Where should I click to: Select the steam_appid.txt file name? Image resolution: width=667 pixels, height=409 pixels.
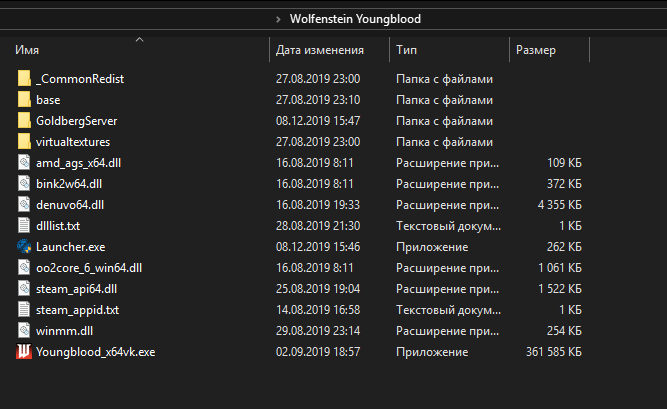click(78, 310)
